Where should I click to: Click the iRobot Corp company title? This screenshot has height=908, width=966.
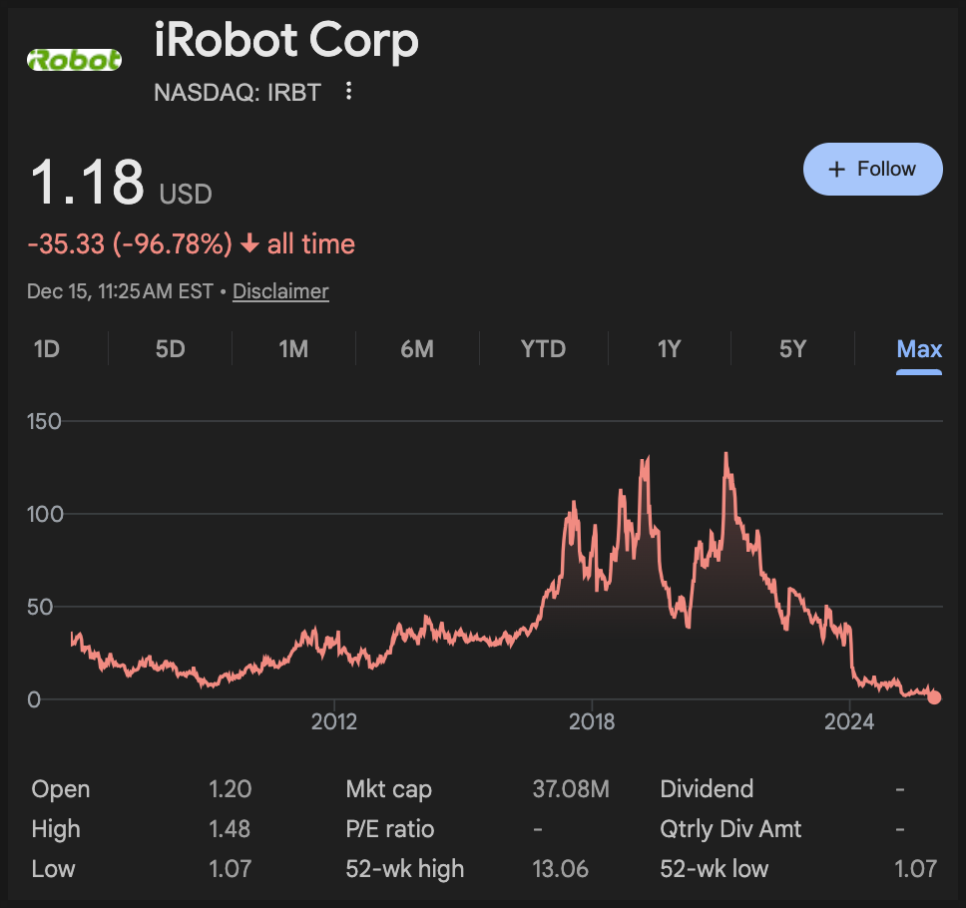286,41
